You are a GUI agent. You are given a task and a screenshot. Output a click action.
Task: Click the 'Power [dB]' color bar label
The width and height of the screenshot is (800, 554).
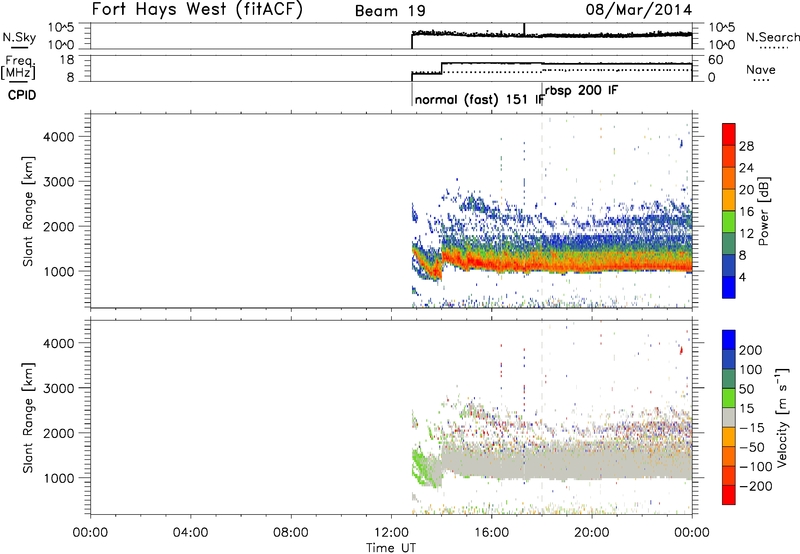(x=763, y=211)
